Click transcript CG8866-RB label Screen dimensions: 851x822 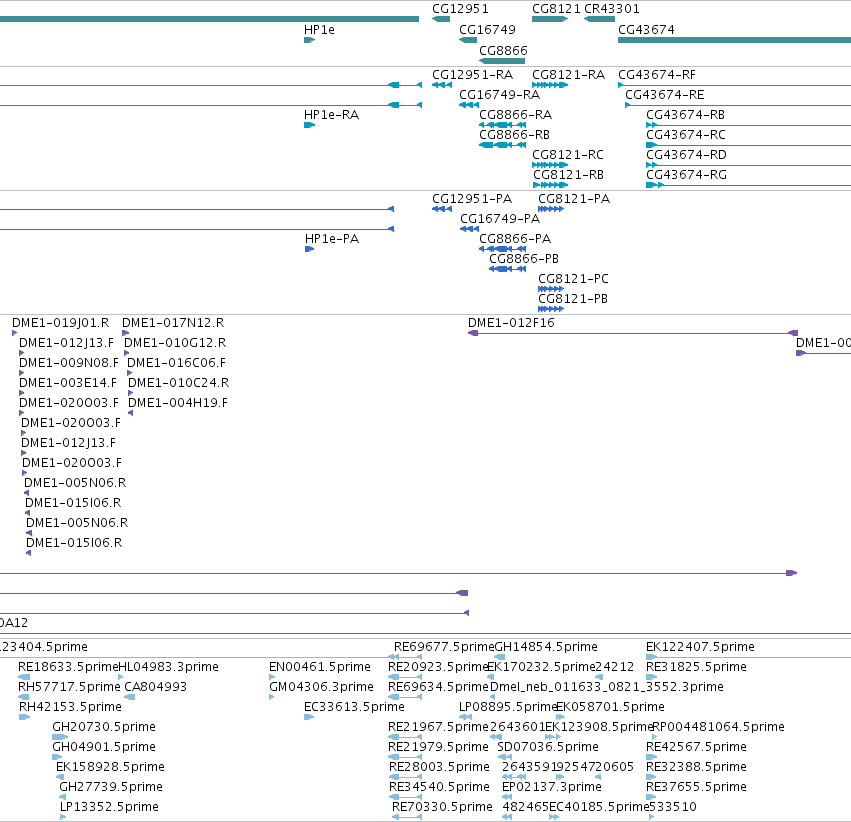tap(515, 135)
